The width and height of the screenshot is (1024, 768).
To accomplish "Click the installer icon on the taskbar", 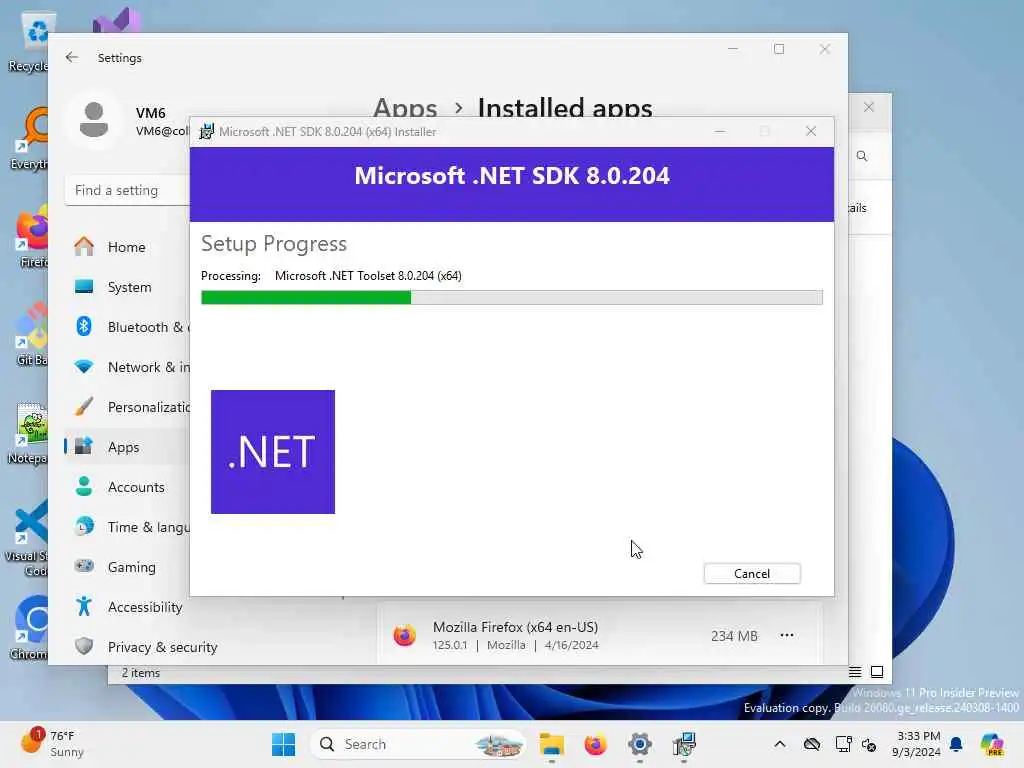I will [x=684, y=744].
